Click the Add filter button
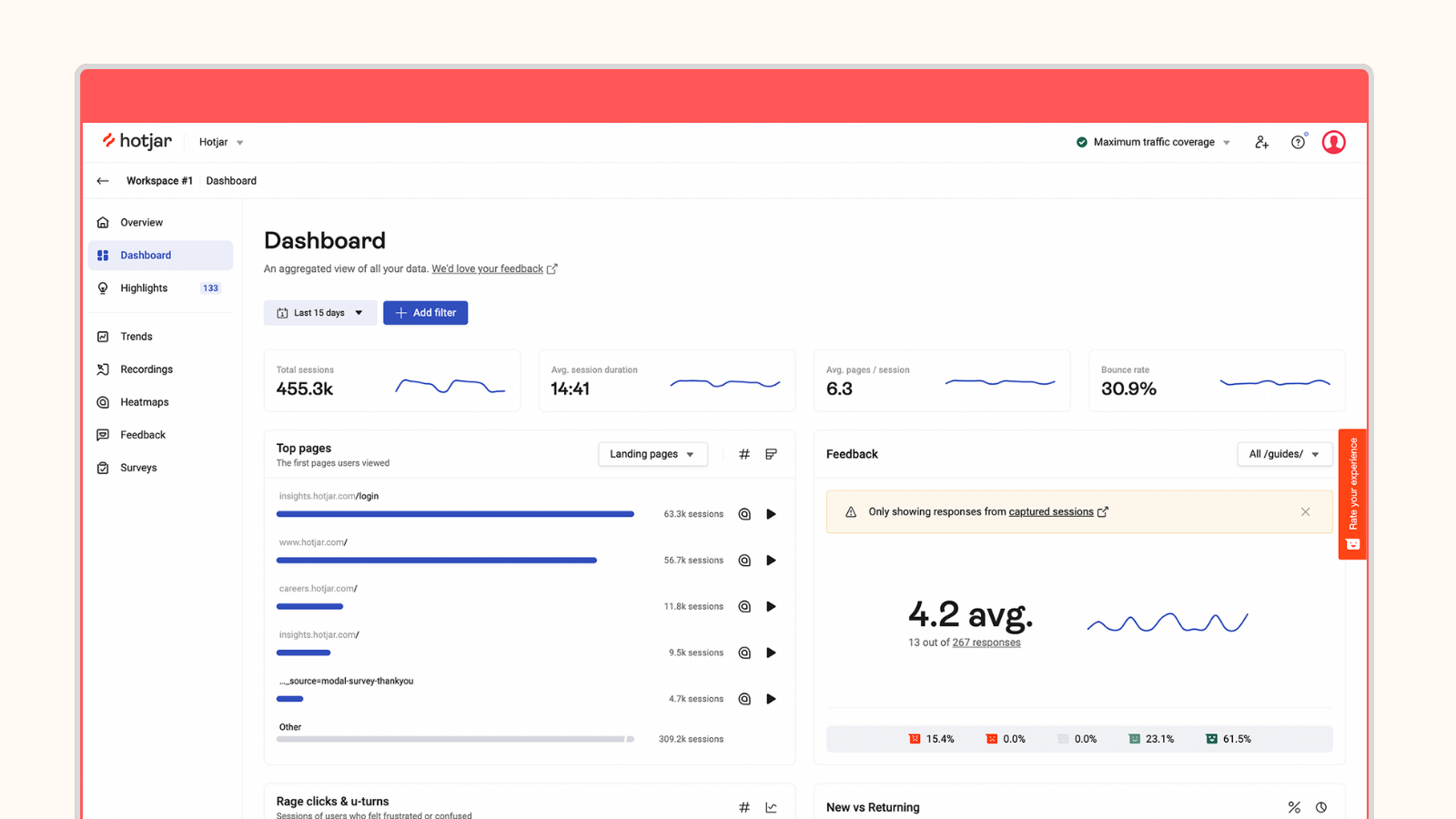The image size is (1456, 819). pyautogui.click(x=425, y=312)
